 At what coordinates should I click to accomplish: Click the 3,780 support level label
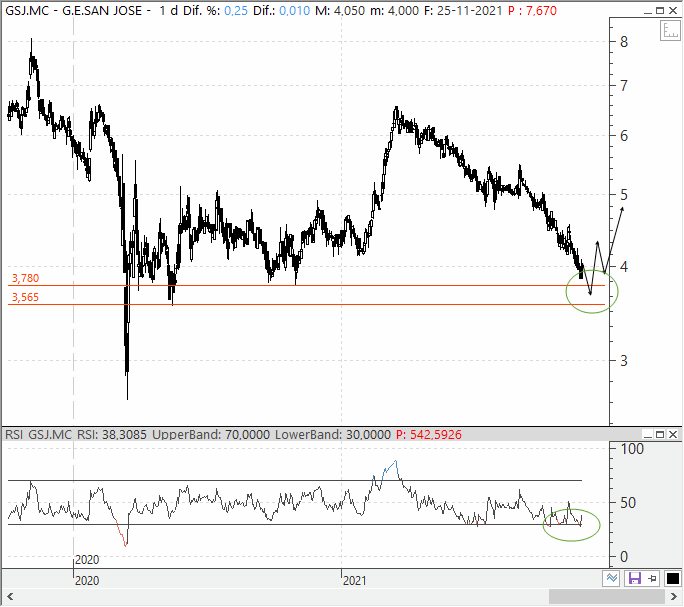pos(25,278)
